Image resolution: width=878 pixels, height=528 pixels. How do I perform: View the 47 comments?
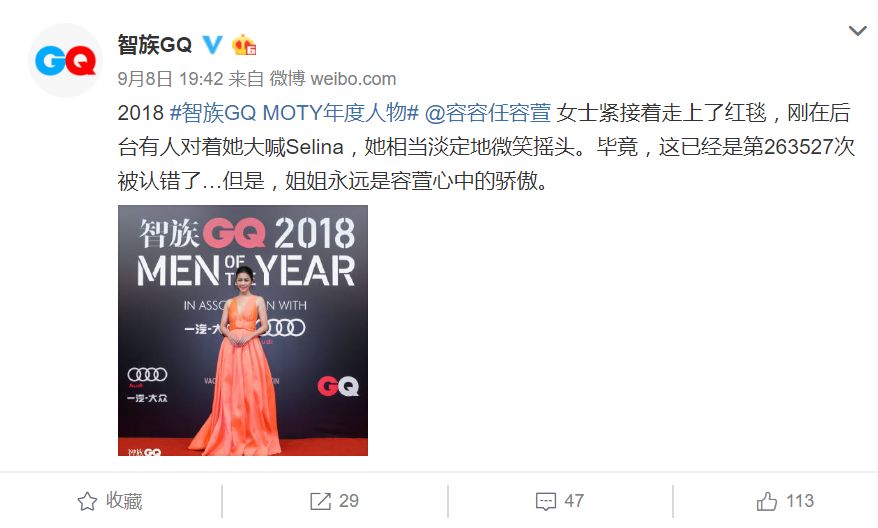(560, 501)
